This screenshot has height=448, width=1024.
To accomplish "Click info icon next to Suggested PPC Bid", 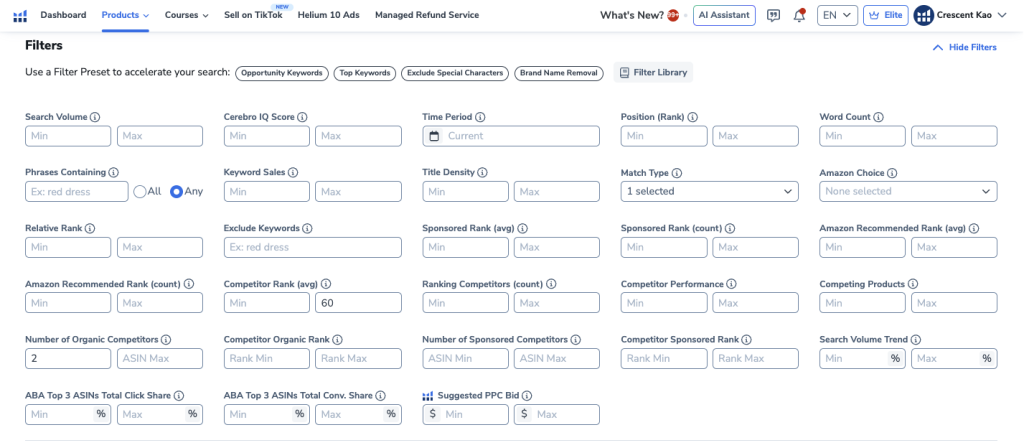I will 527,396.
